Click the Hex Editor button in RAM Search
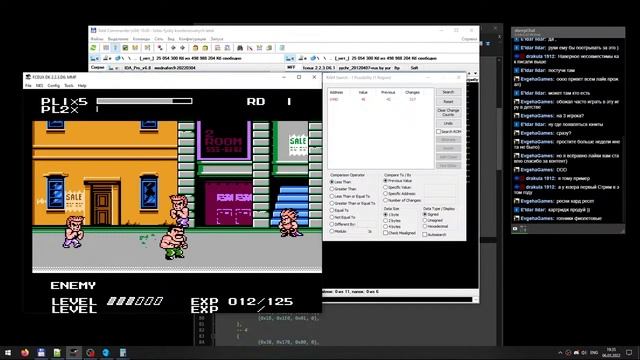640x360 pixels. pos(448,166)
